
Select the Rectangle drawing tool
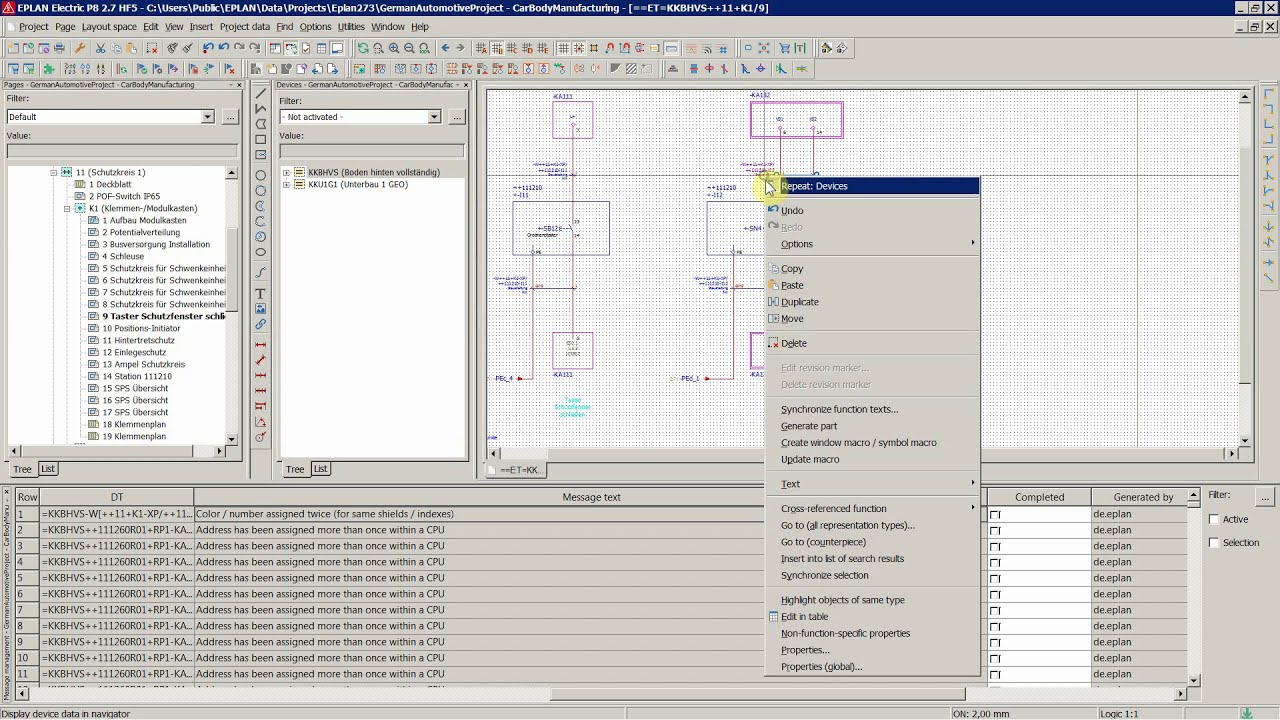pos(260,139)
